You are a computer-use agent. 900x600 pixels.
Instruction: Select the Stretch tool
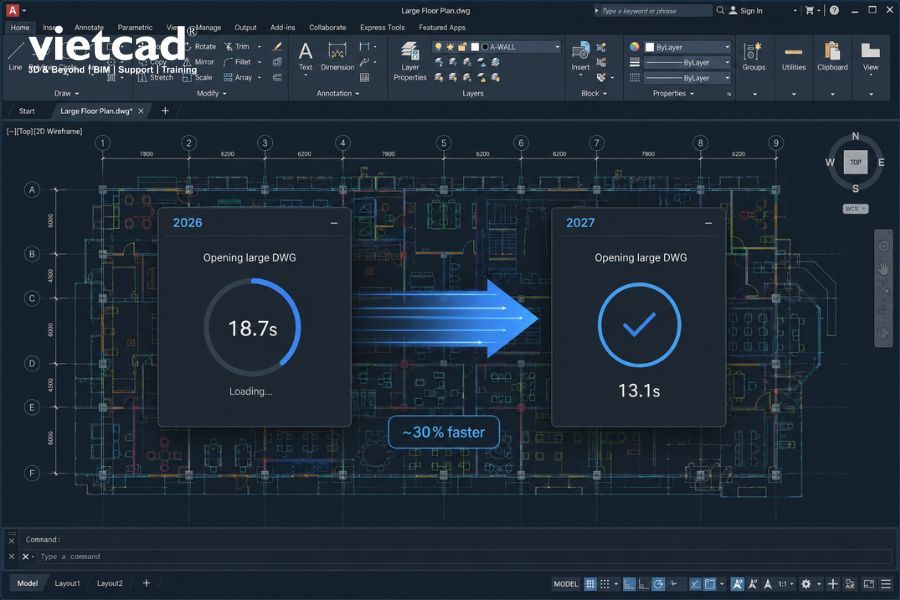(156, 77)
